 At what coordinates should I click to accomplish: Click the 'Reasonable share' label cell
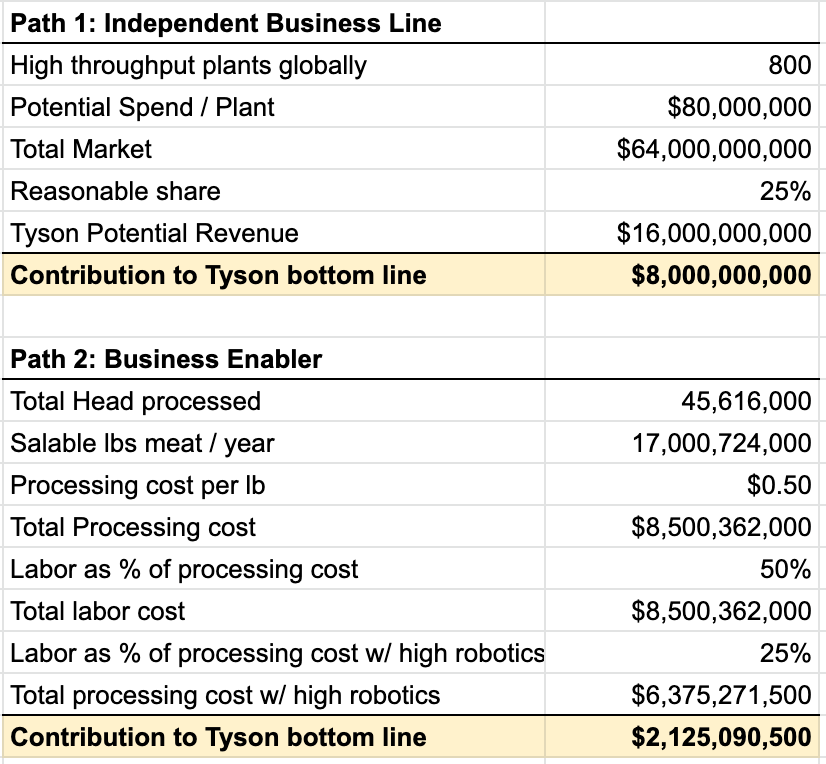pos(273,191)
